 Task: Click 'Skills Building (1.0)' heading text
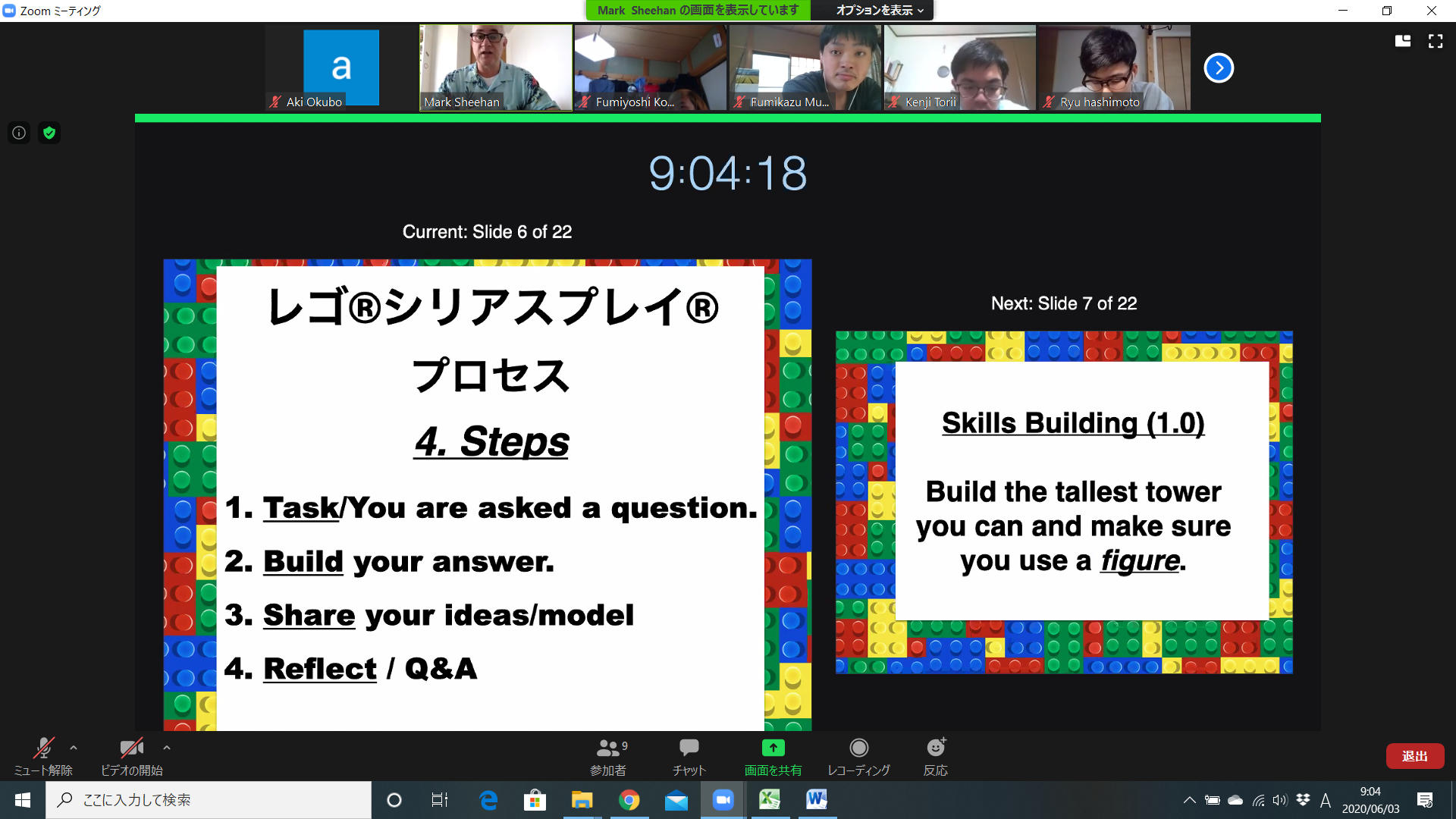coord(1073,422)
